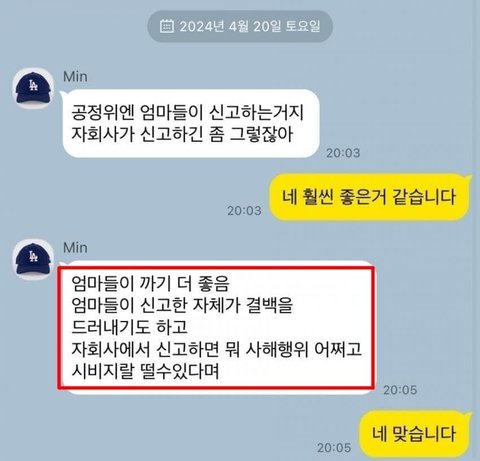Tap the line 엄마들이 신고한 자체가 결백을

pyautogui.click(x=182, y=305)
